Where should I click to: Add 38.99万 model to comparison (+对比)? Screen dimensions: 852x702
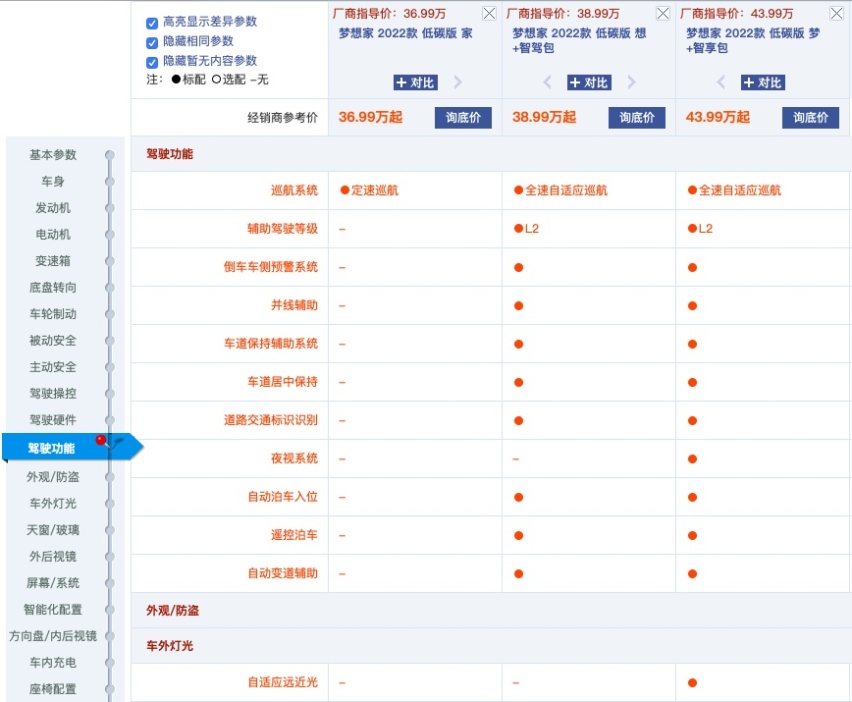589,83
